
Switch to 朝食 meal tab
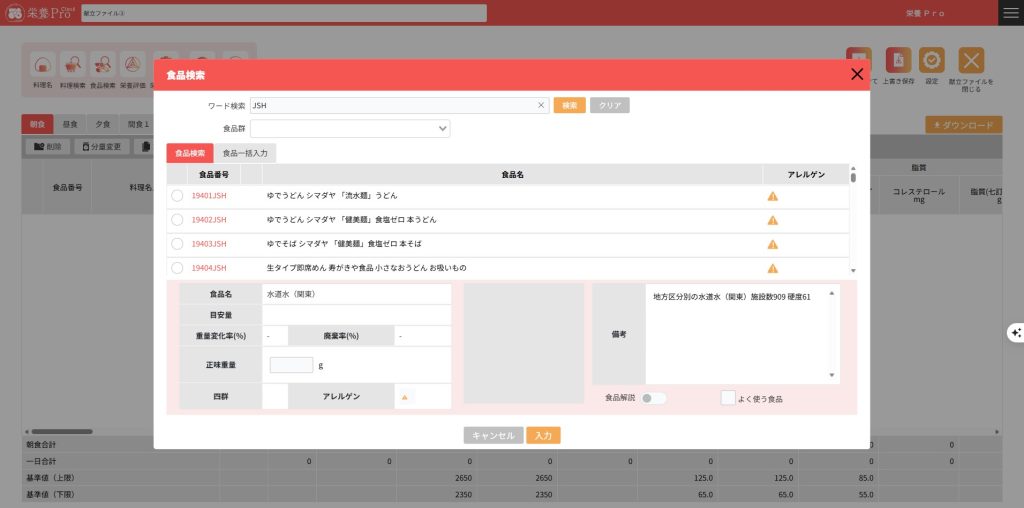(x=37, y=124)
